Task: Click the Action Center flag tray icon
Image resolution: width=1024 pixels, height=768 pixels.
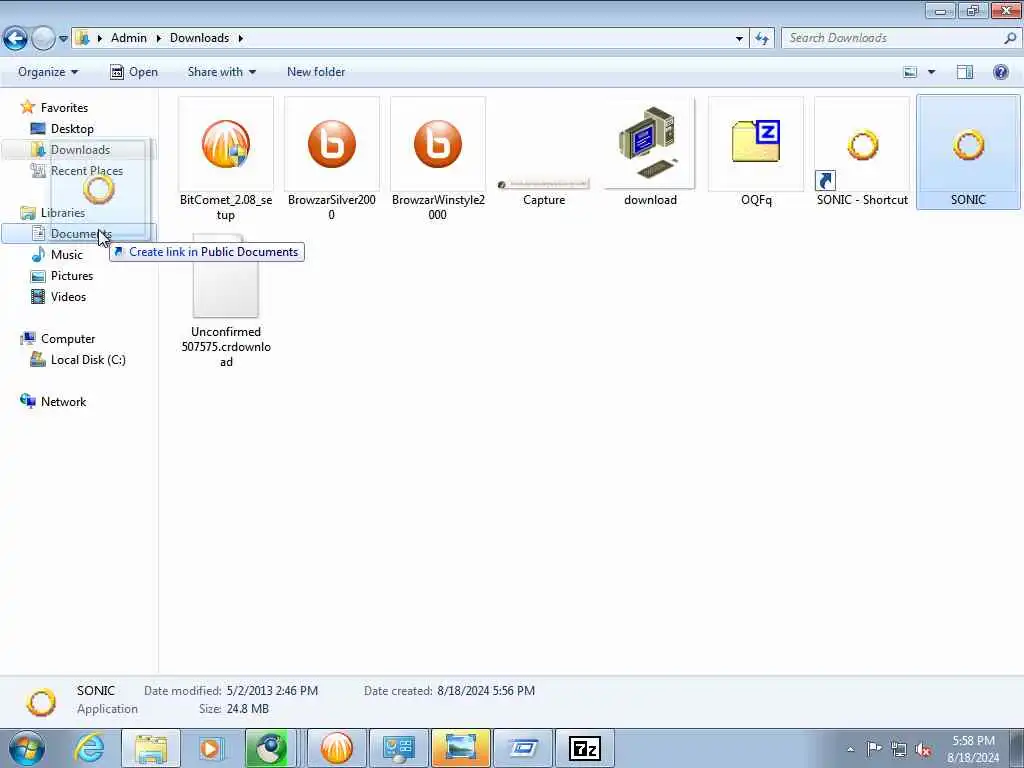Action: coord(874,748)
